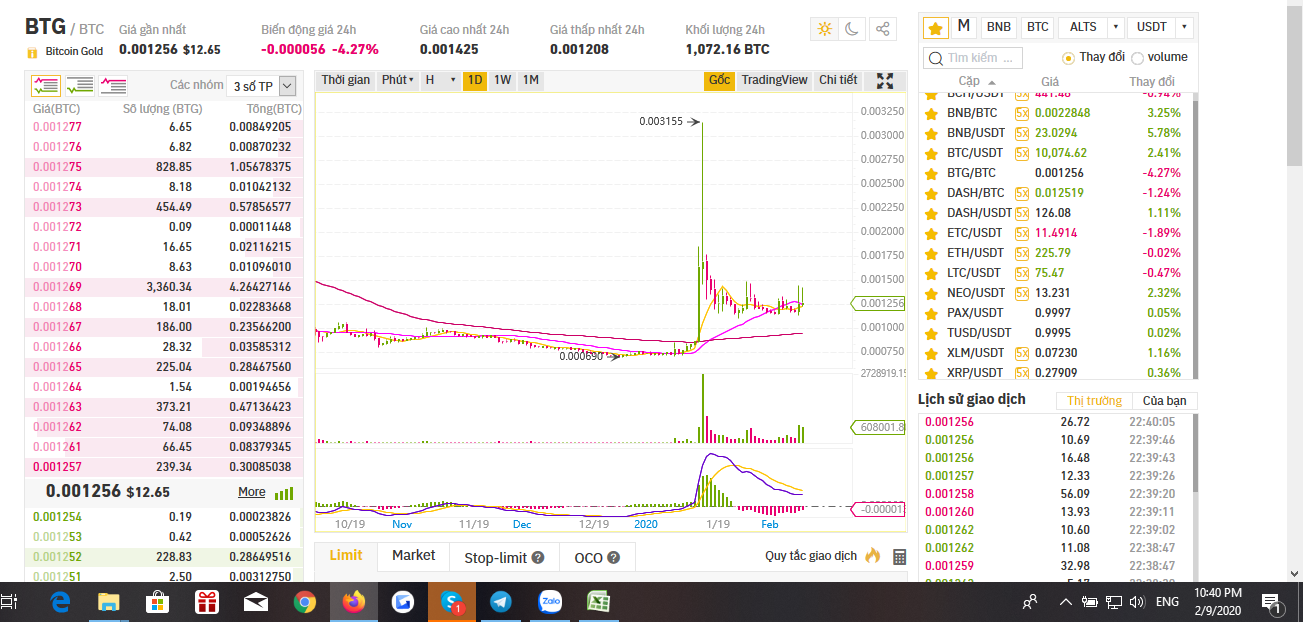Click the flame icon beside Quy tắc giao dịch
Viewport: 1303px width, 622px height.
[x=872, y=556]
